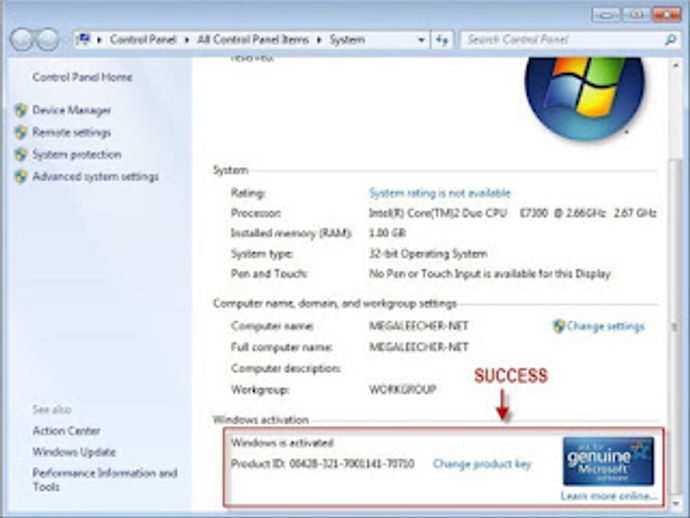Click shield icon beside Advanced system settings
This screenshot has width=690, height=518.
(21, 176)
